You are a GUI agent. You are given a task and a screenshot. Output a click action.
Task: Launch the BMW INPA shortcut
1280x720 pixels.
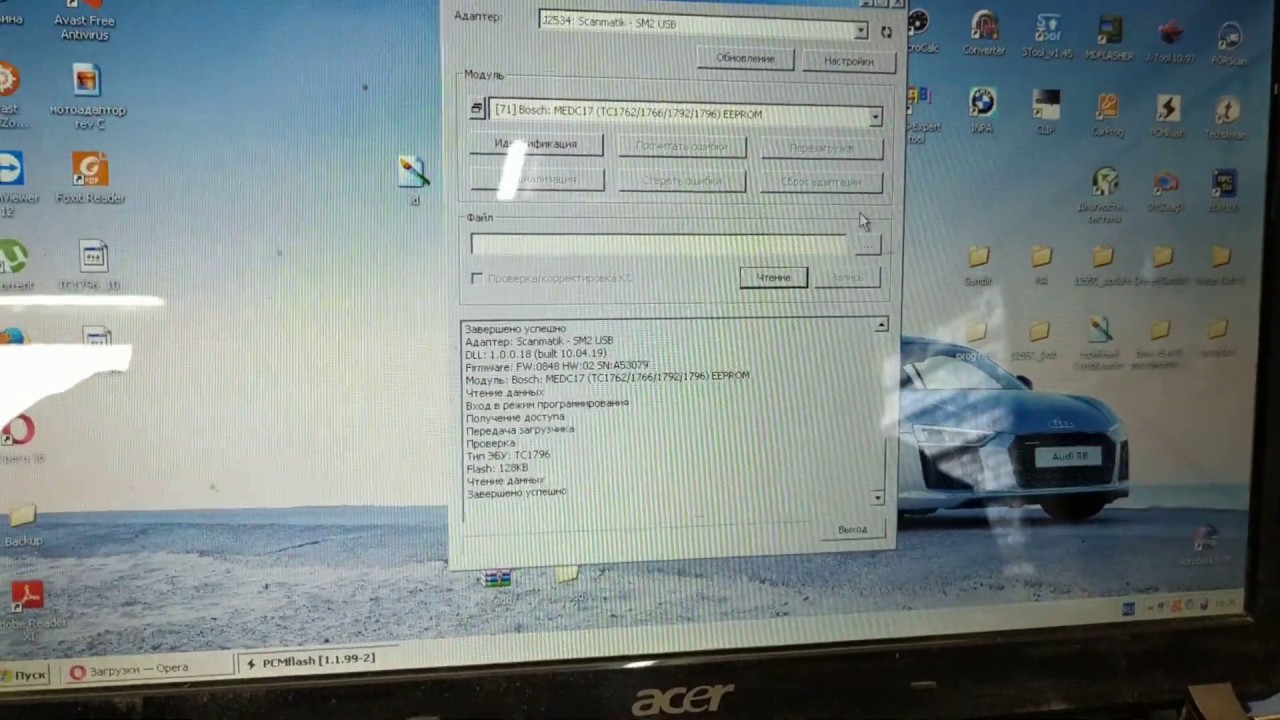tap(982, 110)
